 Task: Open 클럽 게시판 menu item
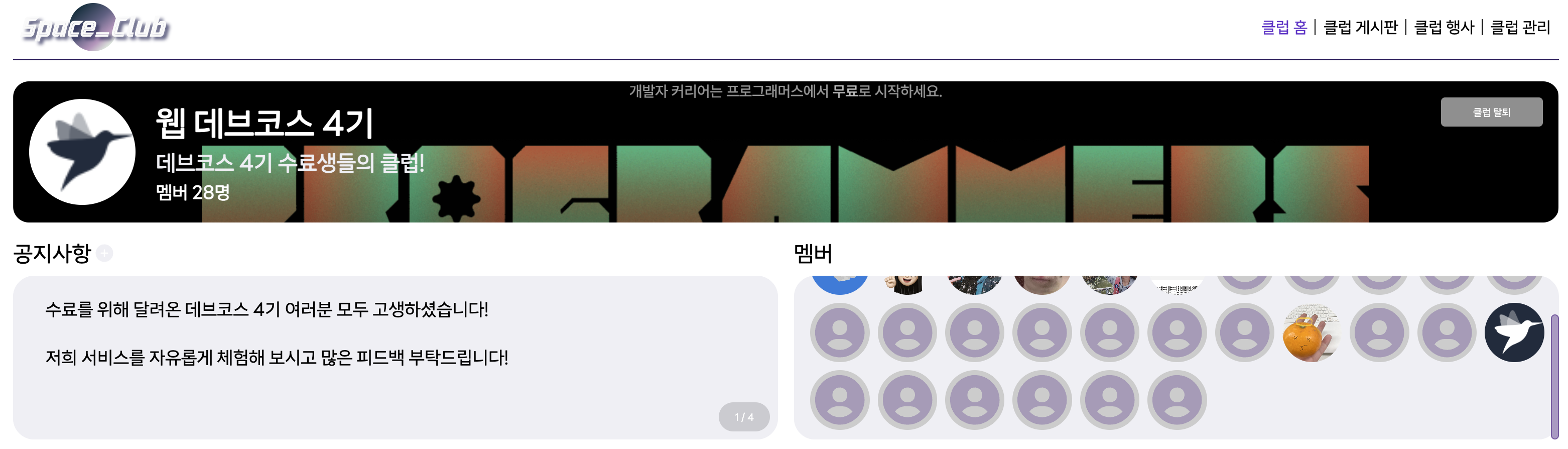click(x=1361, y=28)
